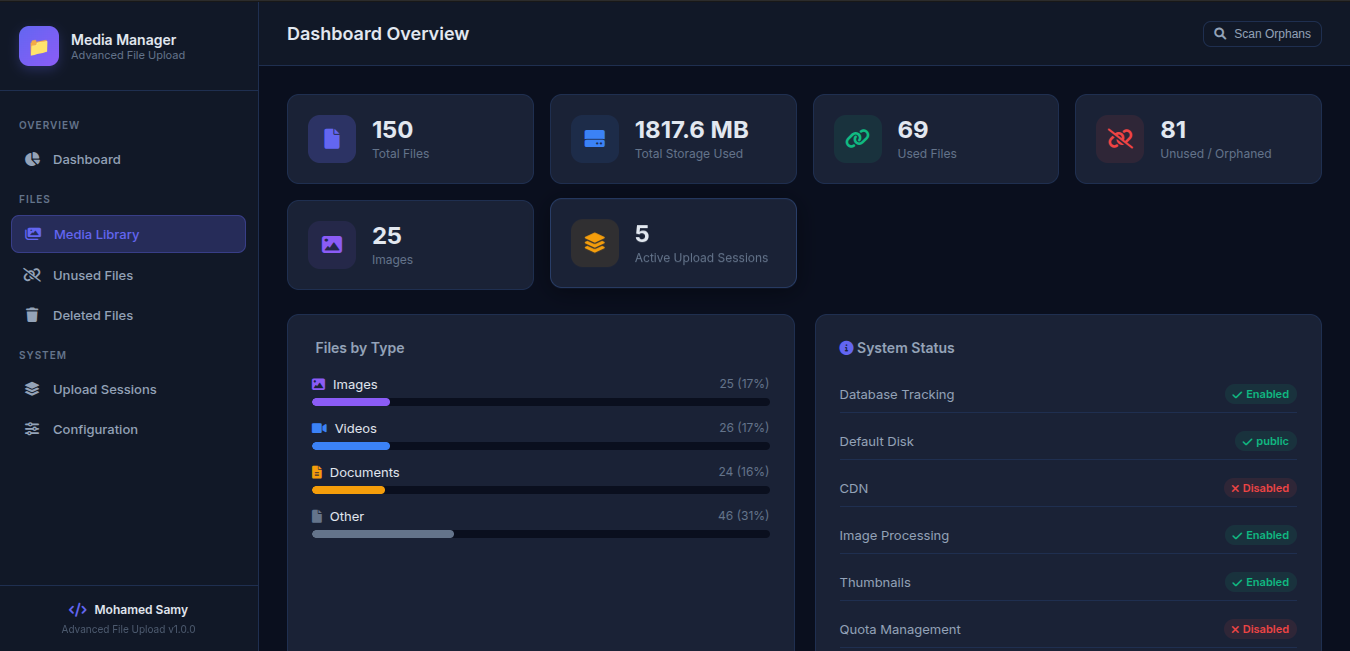Image resolution: width=1350 pixels, height=651 pixels.
Task: Click the Upload Sessions layers icon
Action: coord(32,389)
